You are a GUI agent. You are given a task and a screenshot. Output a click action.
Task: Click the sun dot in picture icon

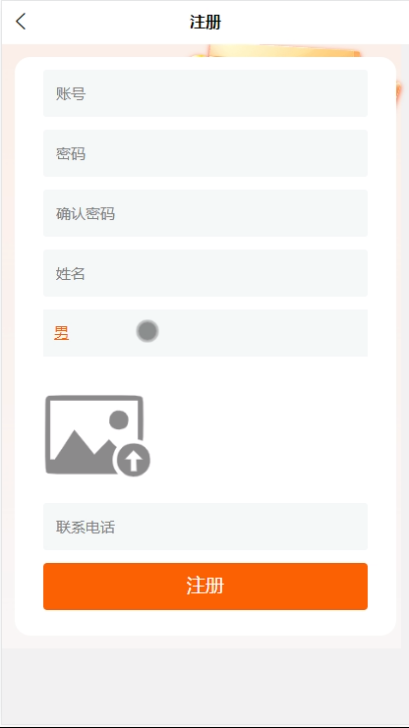[x=119, y=420]
